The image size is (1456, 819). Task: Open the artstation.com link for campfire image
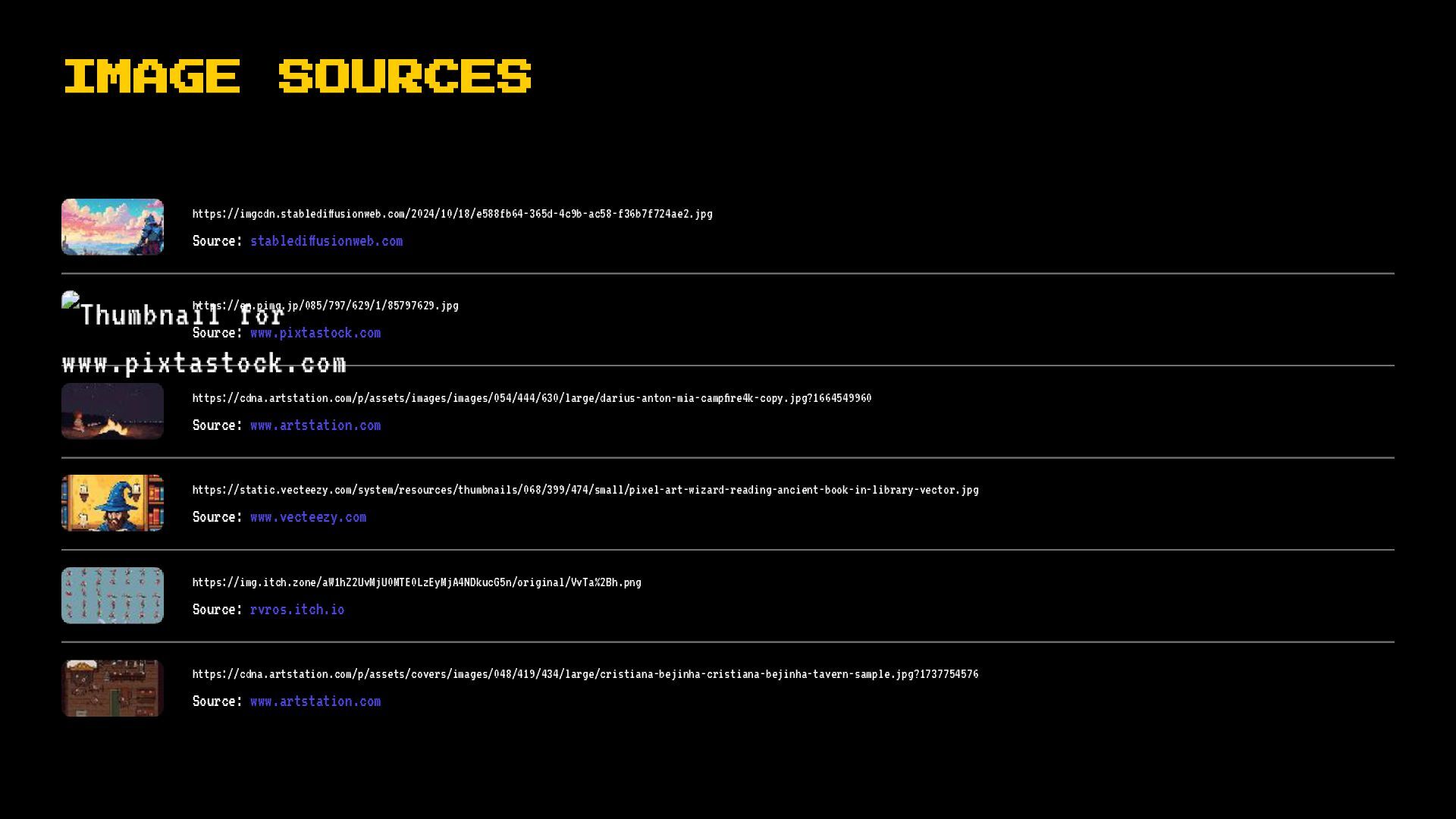pos(315,425)
